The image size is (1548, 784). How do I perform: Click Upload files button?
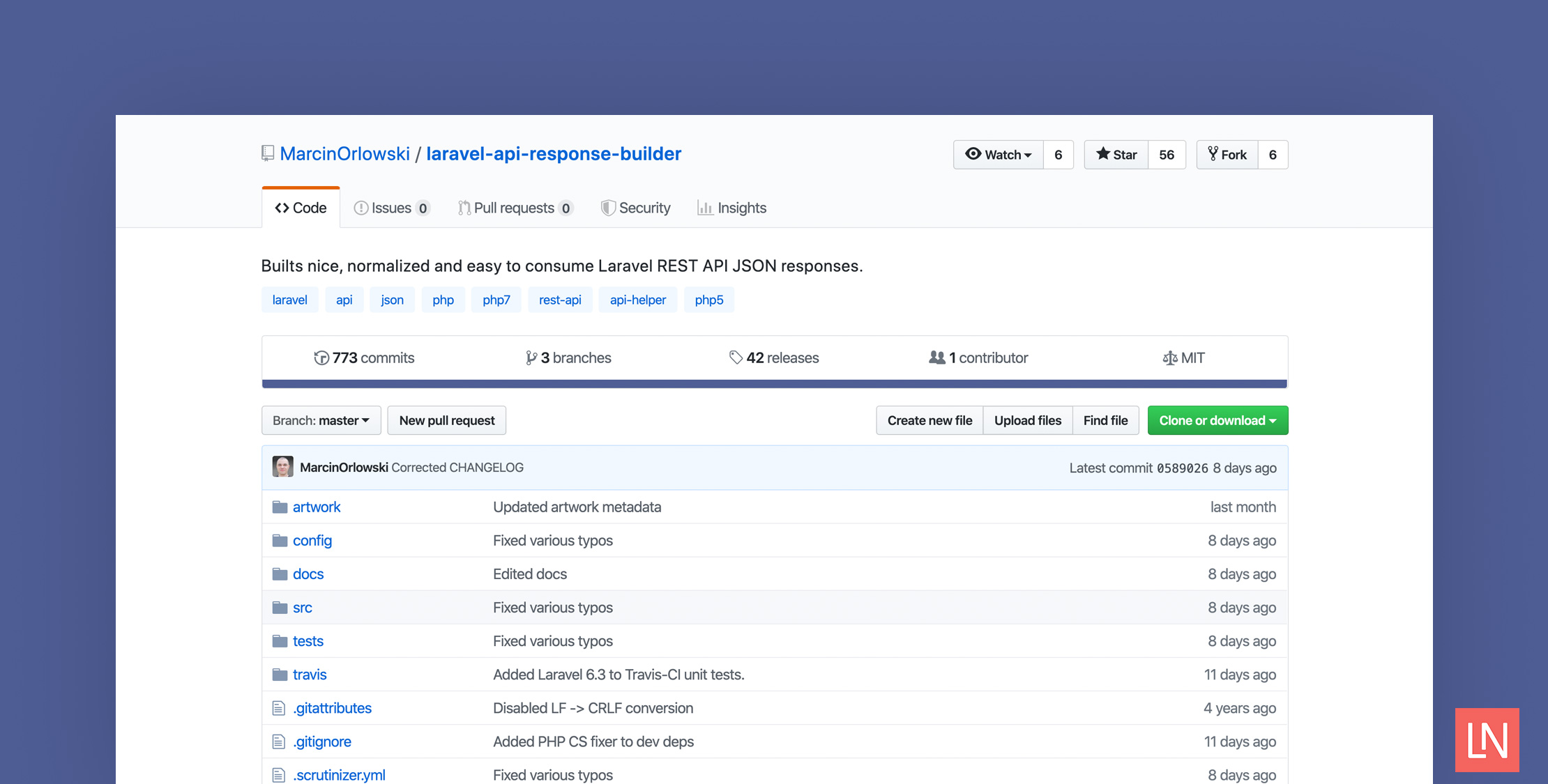point(1028,419)
